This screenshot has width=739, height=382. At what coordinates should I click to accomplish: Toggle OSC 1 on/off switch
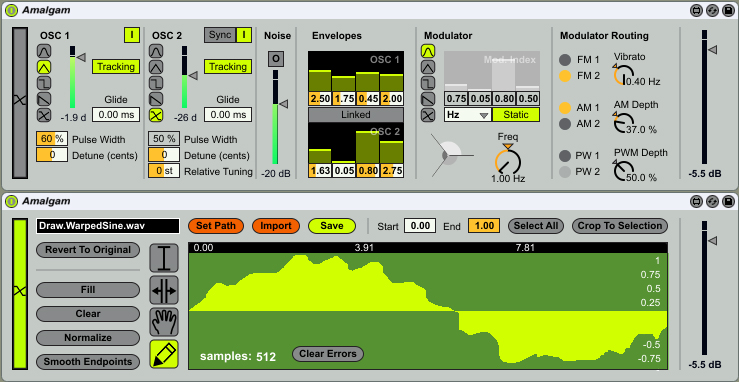132,35
